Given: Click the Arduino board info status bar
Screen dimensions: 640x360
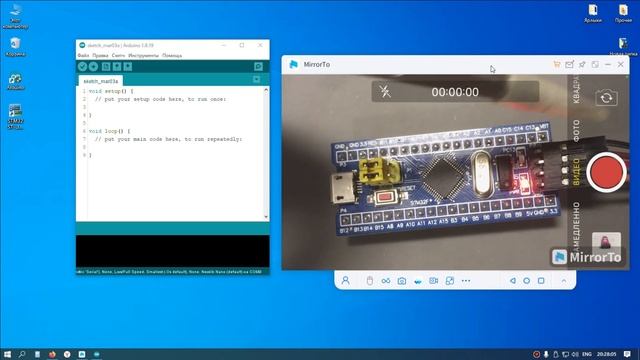Looking at the screenshot, I should click(173, 271).
